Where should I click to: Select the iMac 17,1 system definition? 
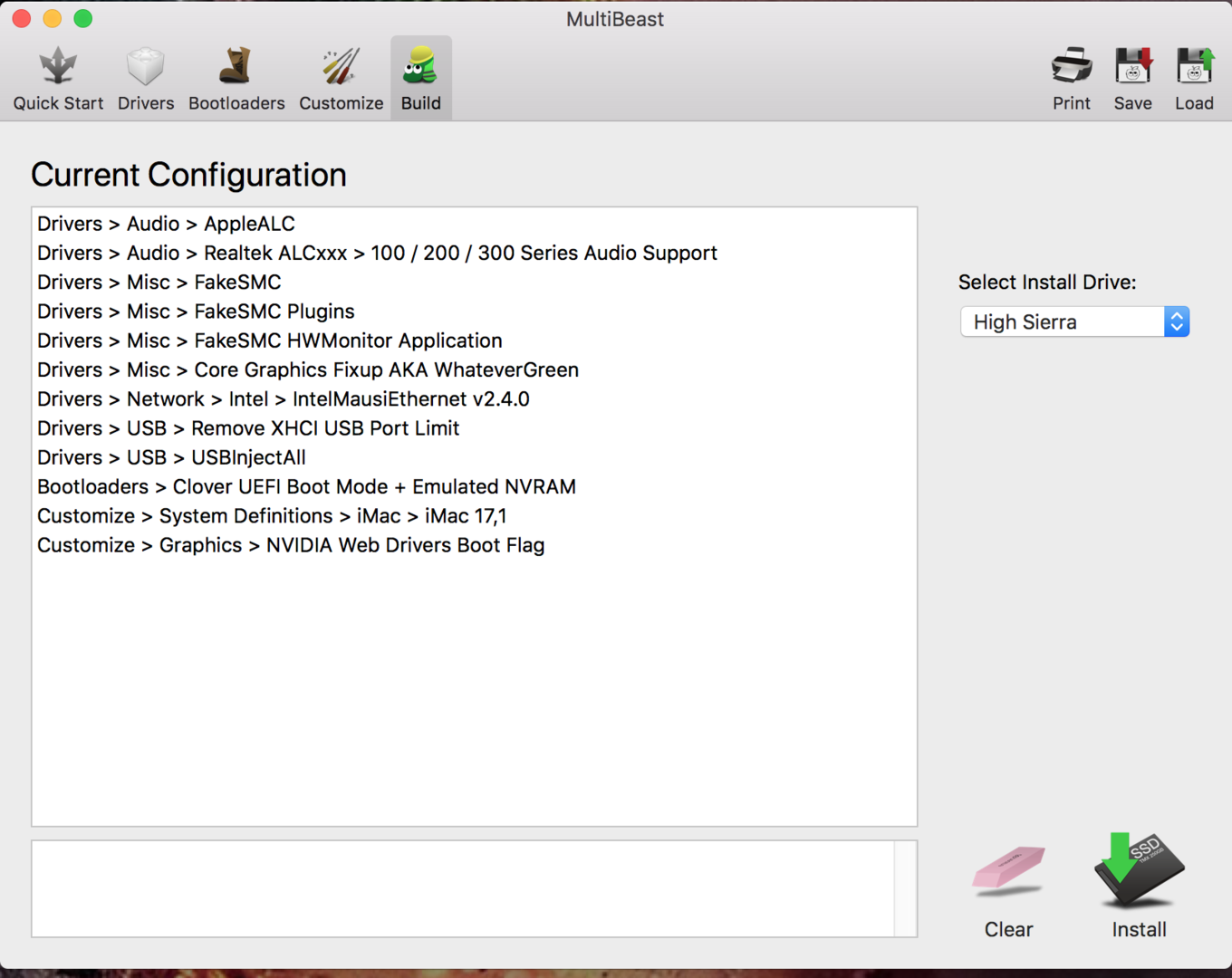[272, 516]
